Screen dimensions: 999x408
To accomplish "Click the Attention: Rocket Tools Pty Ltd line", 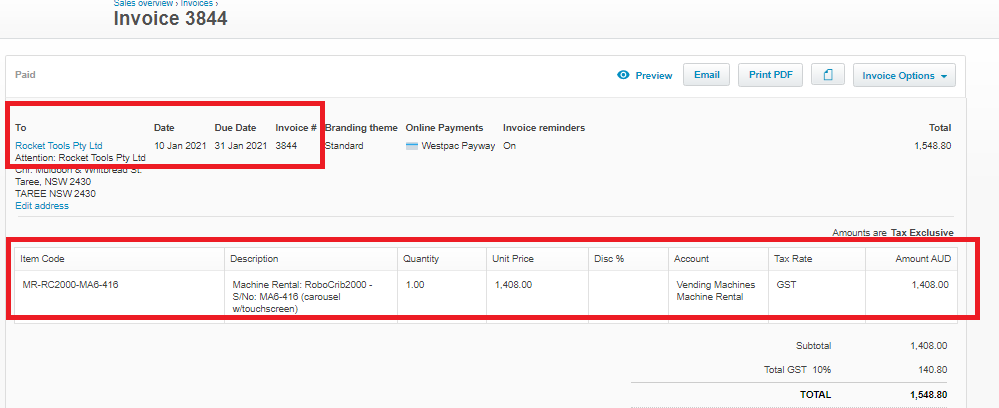I will [80, 157].
